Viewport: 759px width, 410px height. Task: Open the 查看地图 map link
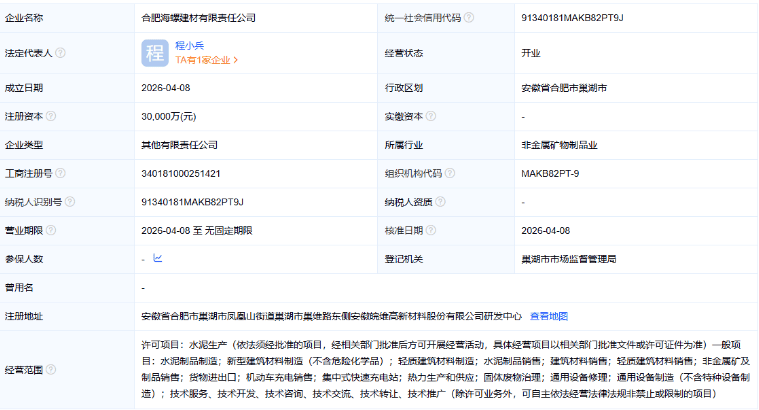(x=550, y=316)
